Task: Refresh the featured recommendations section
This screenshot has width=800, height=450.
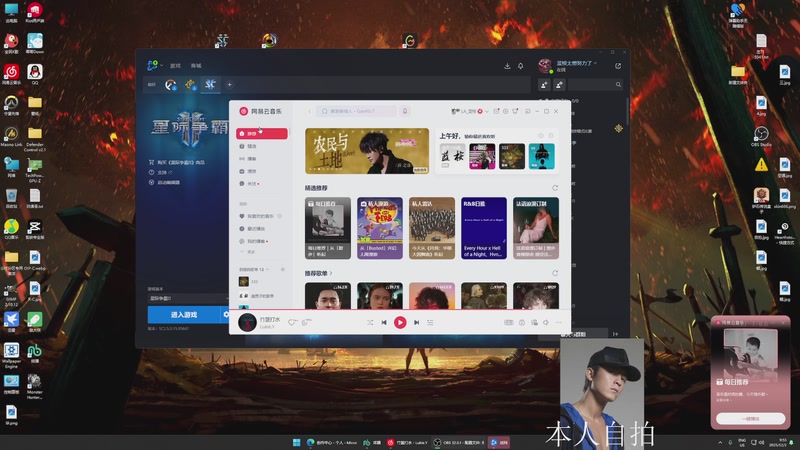Action: tap(555, 188)
